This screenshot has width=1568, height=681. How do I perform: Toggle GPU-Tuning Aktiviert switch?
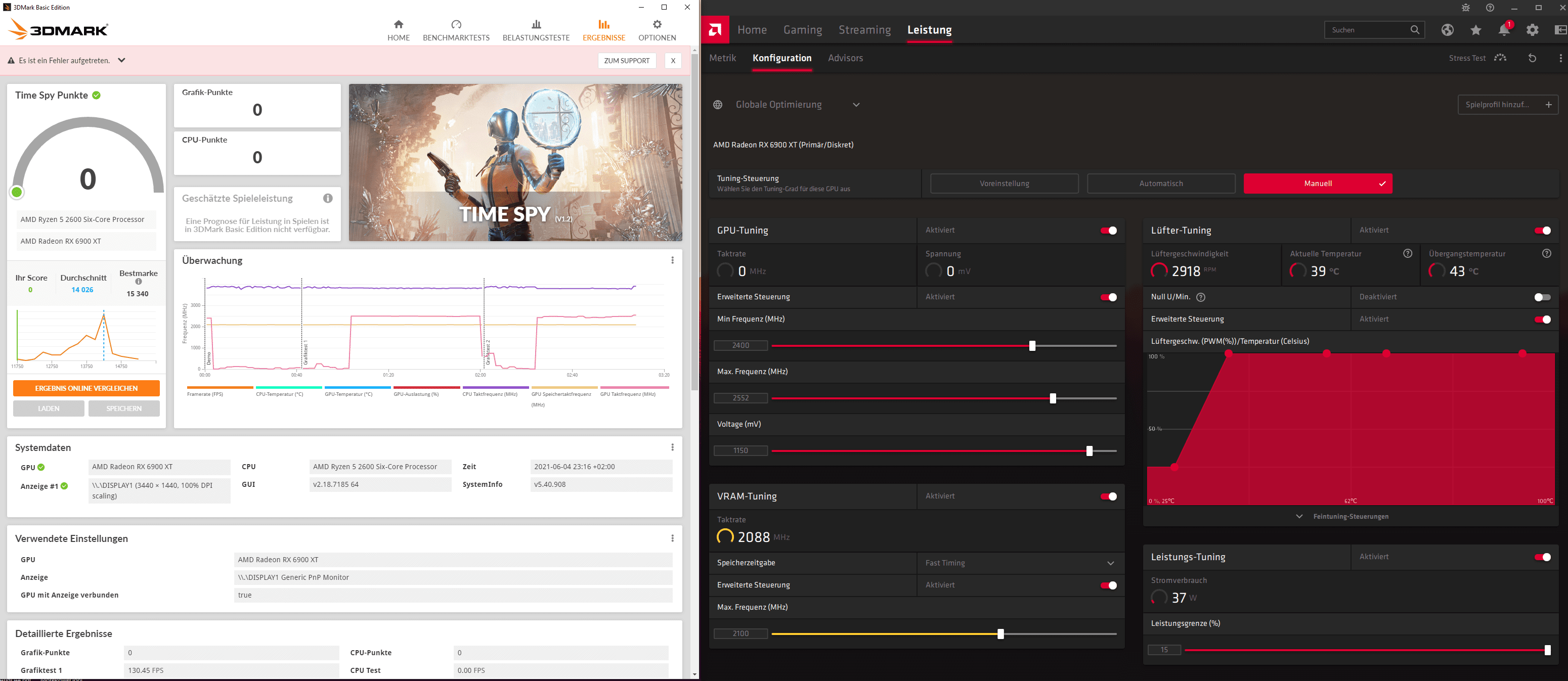(x=1108, y=231)
